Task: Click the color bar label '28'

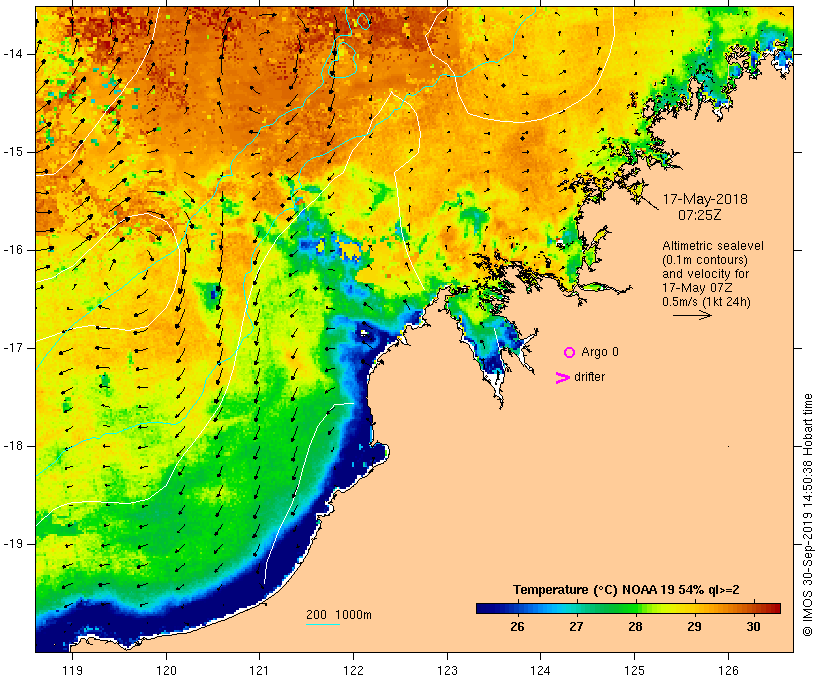Action: coord(635,626)
